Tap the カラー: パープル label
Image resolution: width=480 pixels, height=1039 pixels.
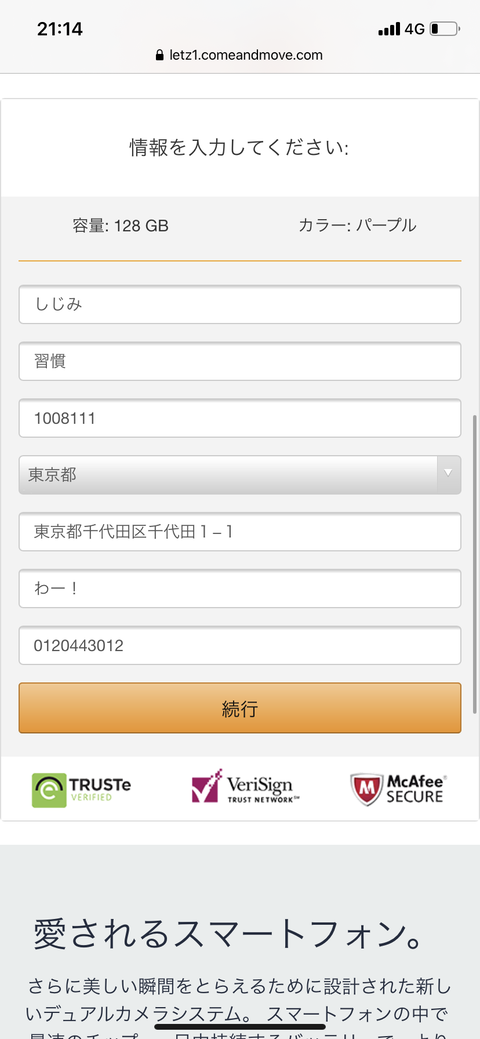coord(357,225)
